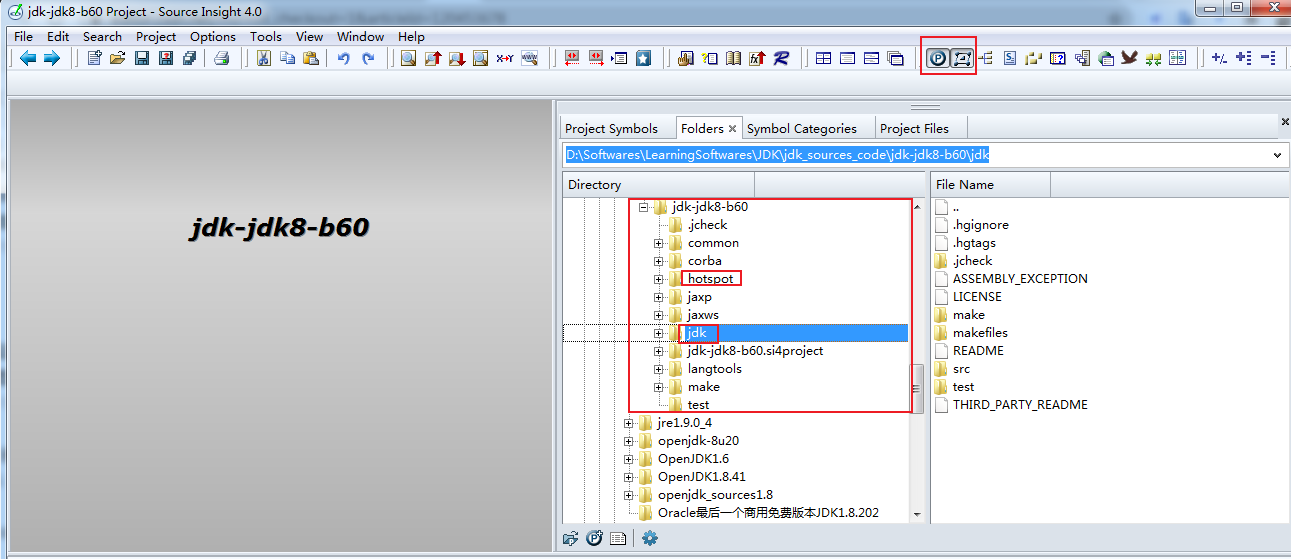Click the Tile windows grid icon

point(824,58)
